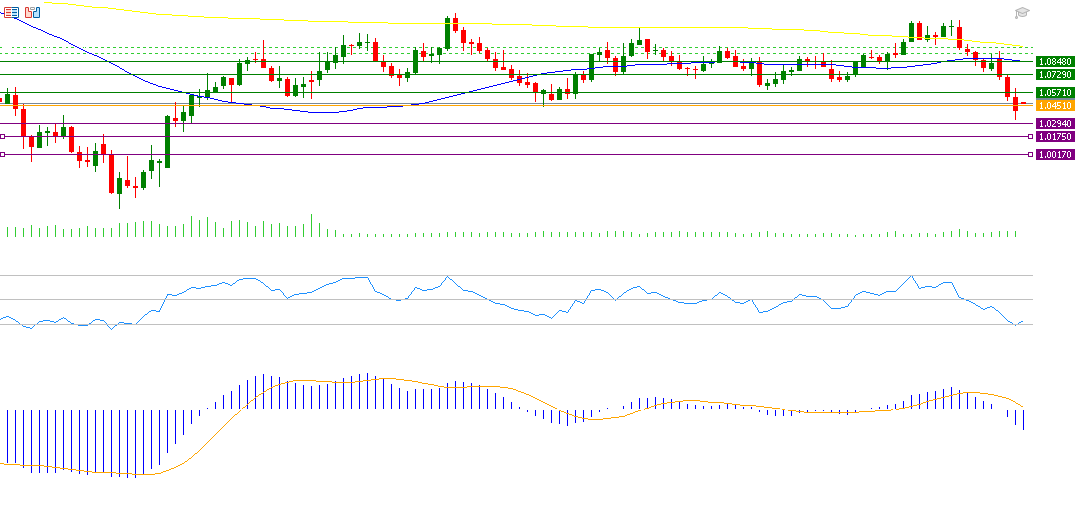This screenshot has width=1079, height=508.
Task: Click right-side handle of the 1.01750 line
Action: (x=1029, y=136)
